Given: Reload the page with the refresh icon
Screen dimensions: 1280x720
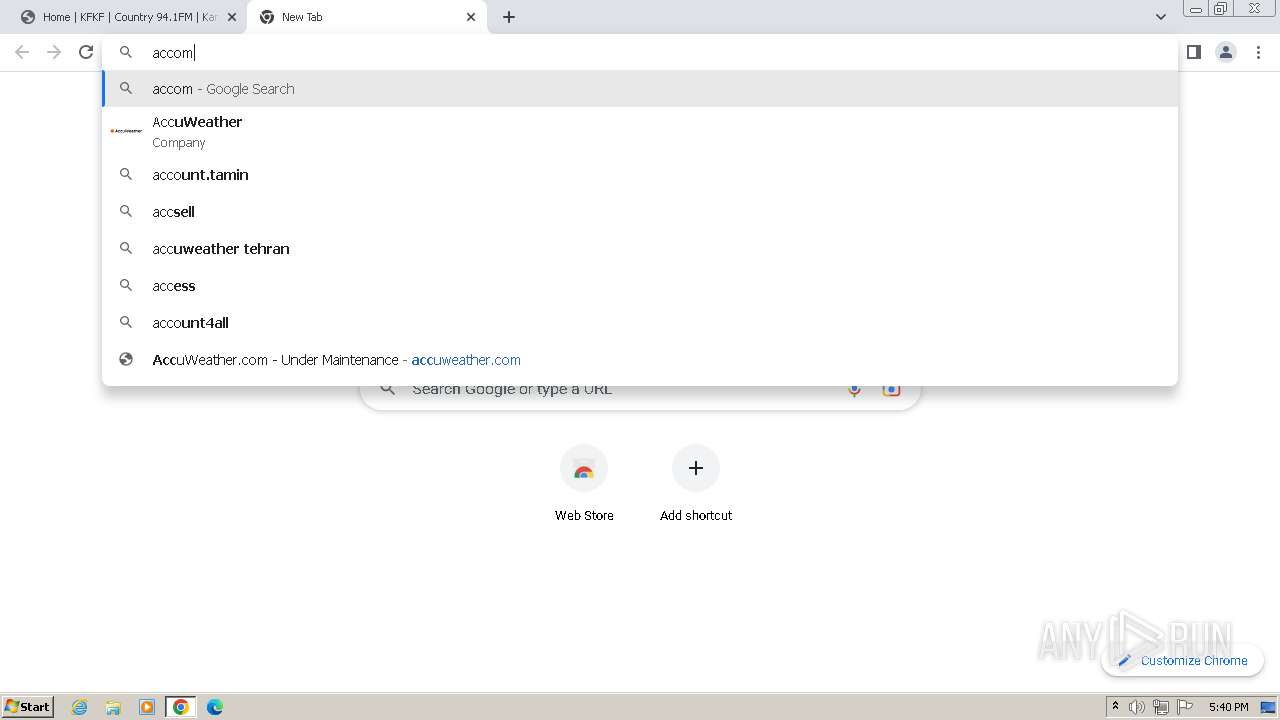Looking at the screenshot, I should coord(86,52).
